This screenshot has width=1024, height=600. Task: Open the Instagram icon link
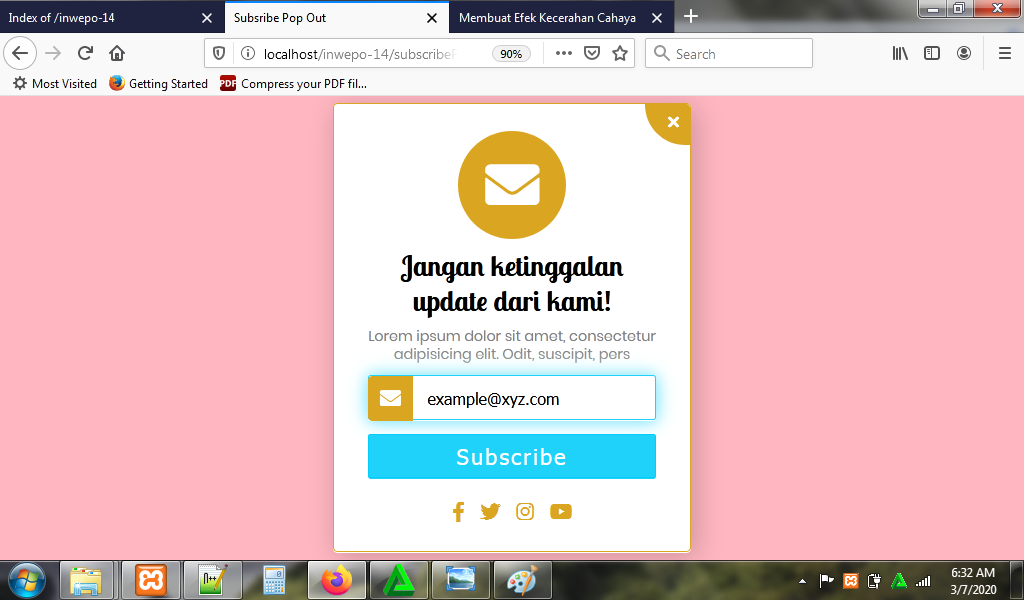pos(525,512)
